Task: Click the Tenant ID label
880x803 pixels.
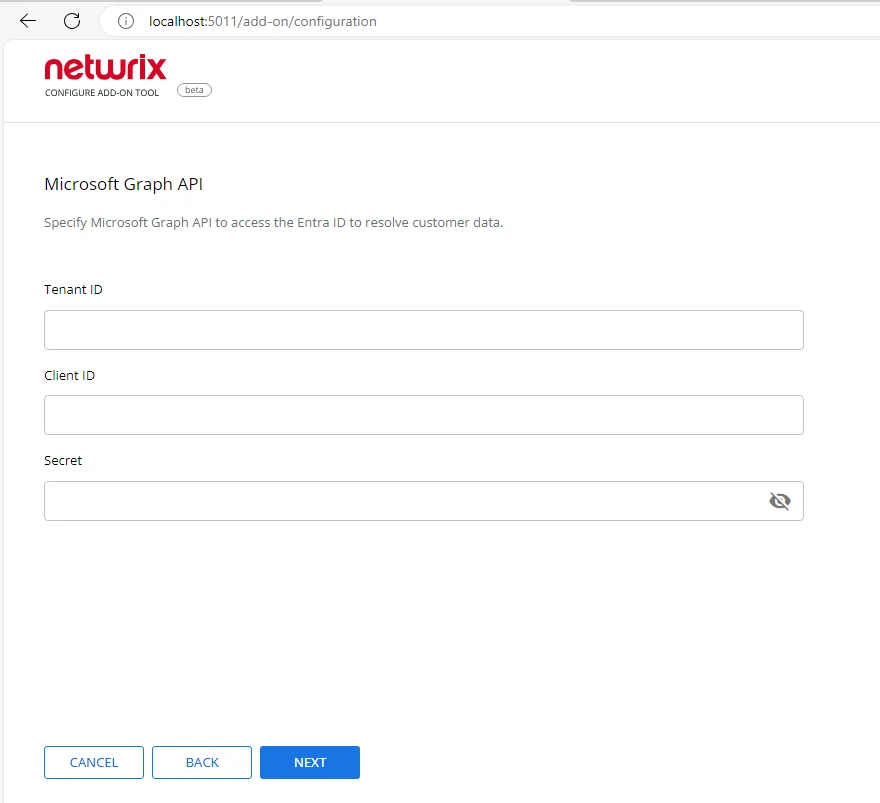Action: (74, 290)
